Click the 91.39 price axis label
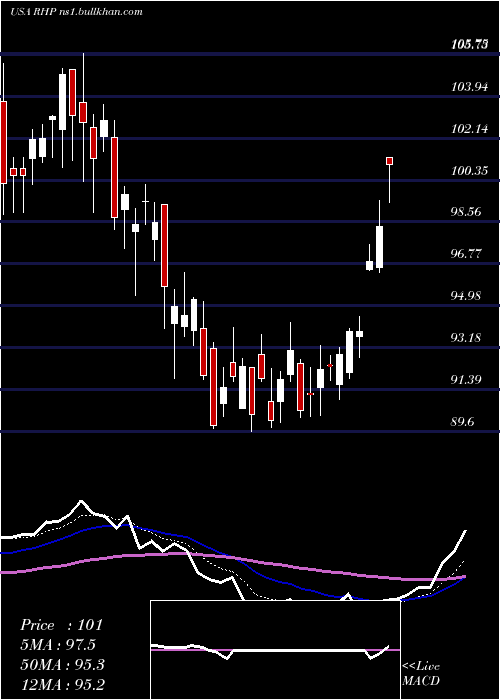The image size is (500, 700). [466, 380]
